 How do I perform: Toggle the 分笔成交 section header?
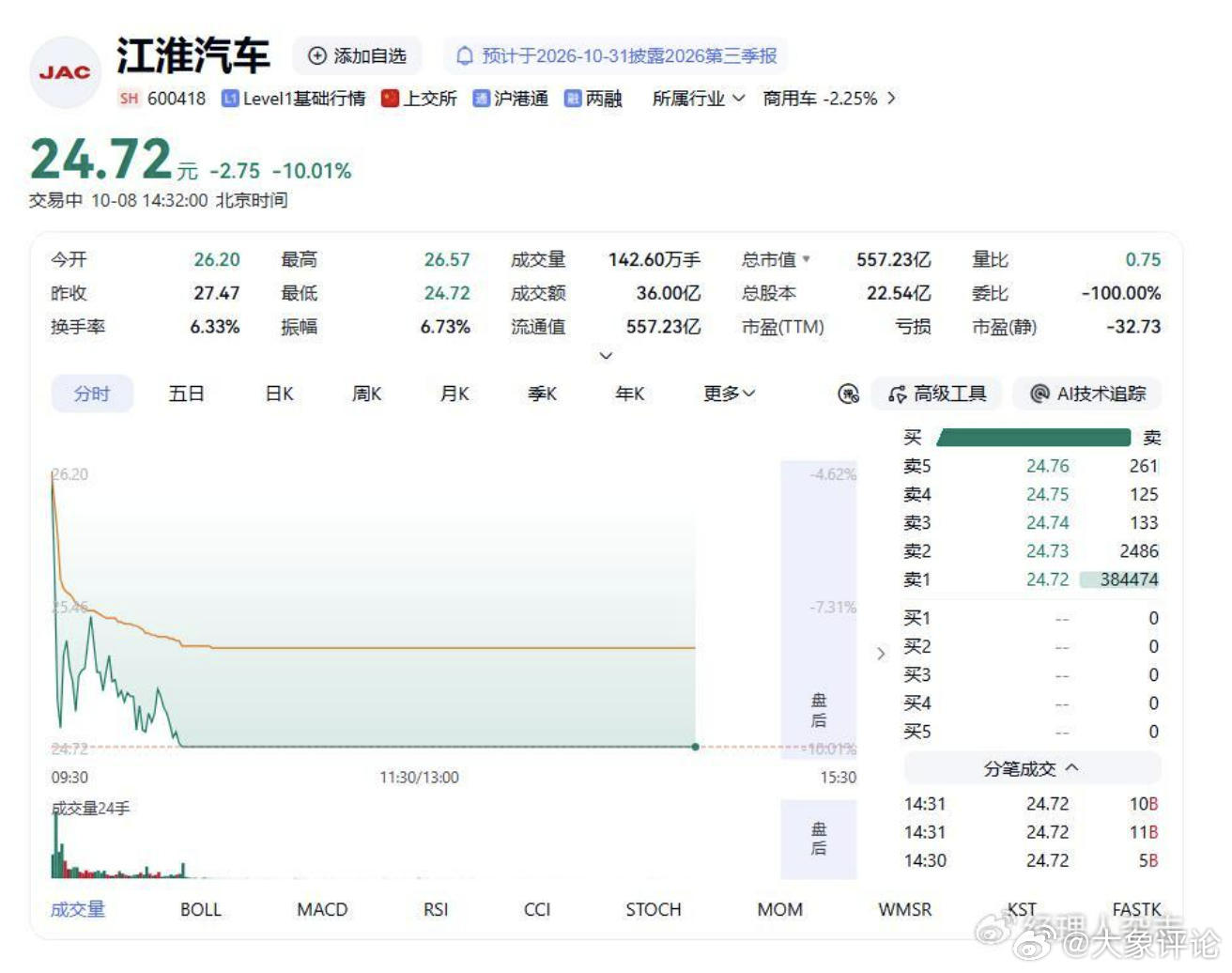point(1031,769)
